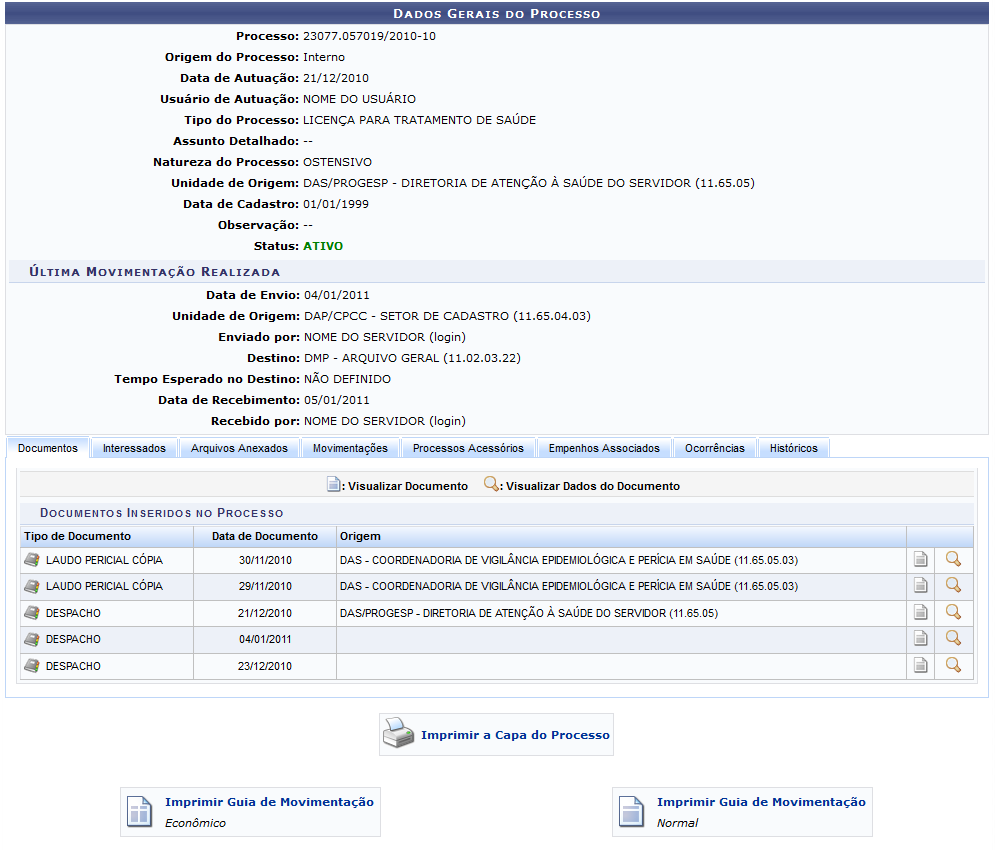Click the Data de Recebimento value 05/01/2011

pyautogui.click(x=336, y=400)
